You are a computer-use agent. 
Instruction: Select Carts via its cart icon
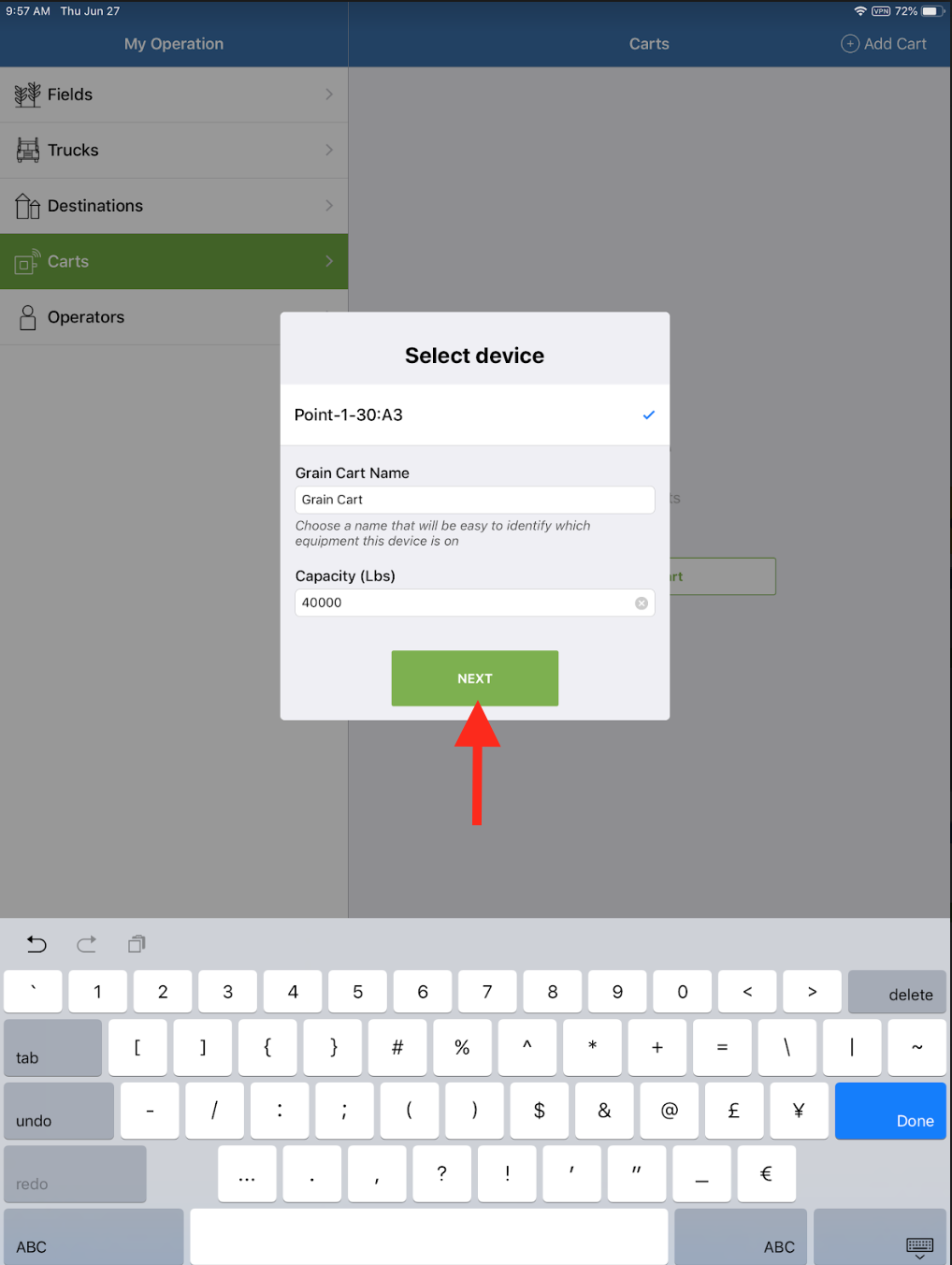click(x=27, y=261)
